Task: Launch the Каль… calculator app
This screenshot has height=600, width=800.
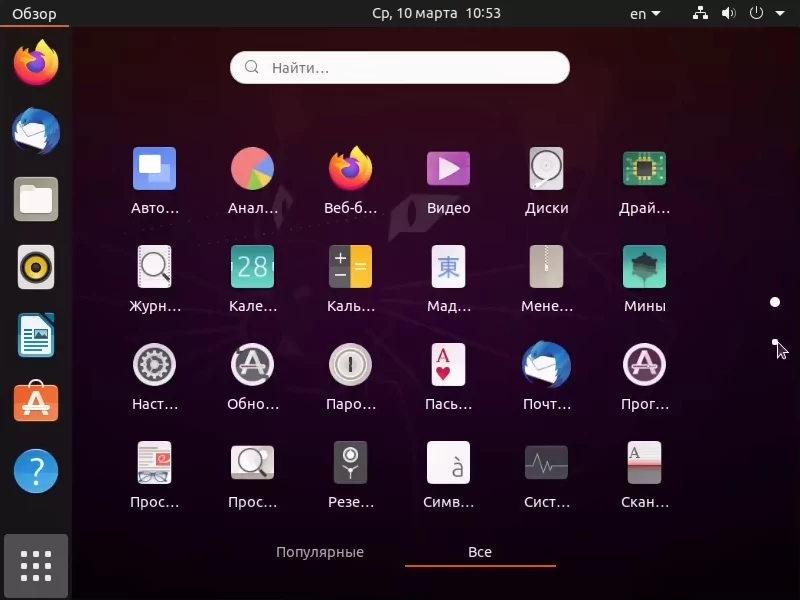Action: point(351,267)
